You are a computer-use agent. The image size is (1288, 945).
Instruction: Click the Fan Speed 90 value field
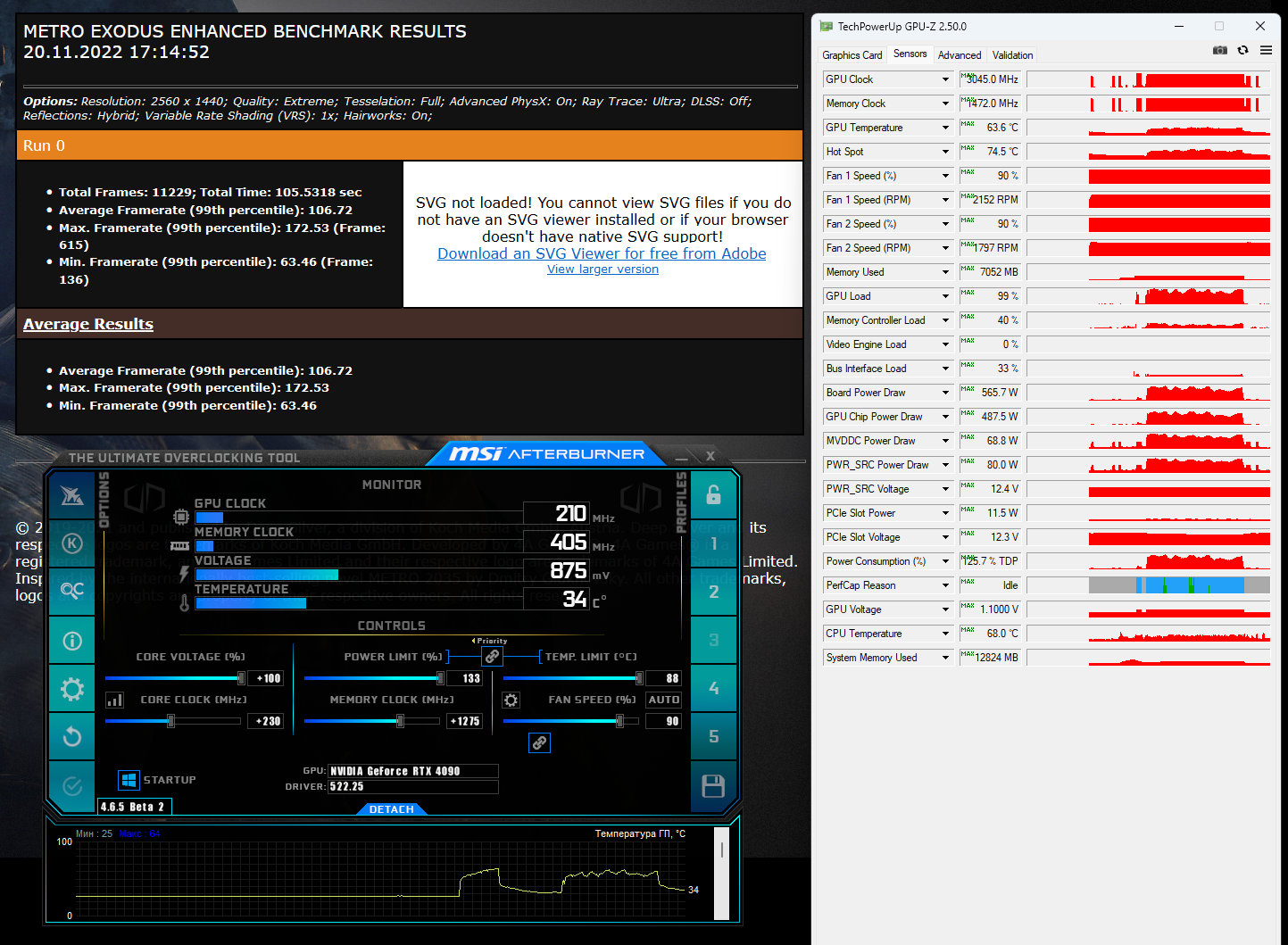tap(664, 721)
